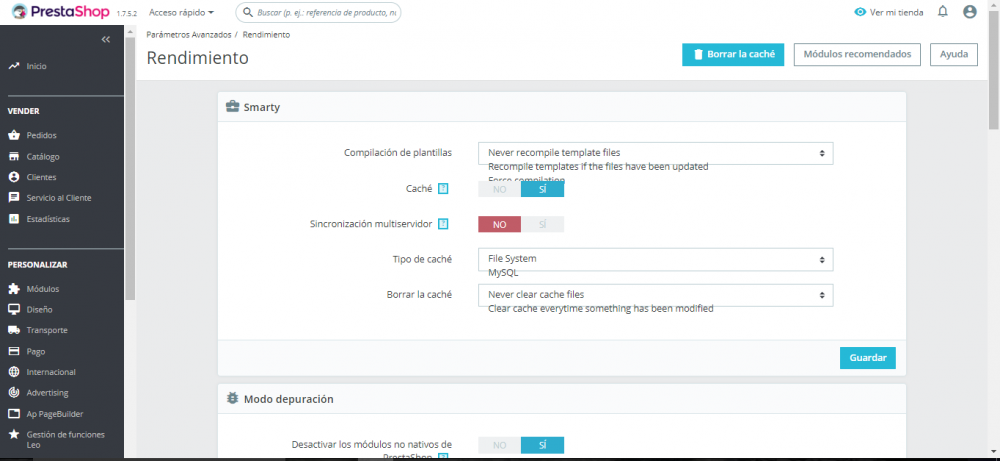Open the notifications bell icon
This screenshot has height=461, width=1000.
click(x=943, y=11)
